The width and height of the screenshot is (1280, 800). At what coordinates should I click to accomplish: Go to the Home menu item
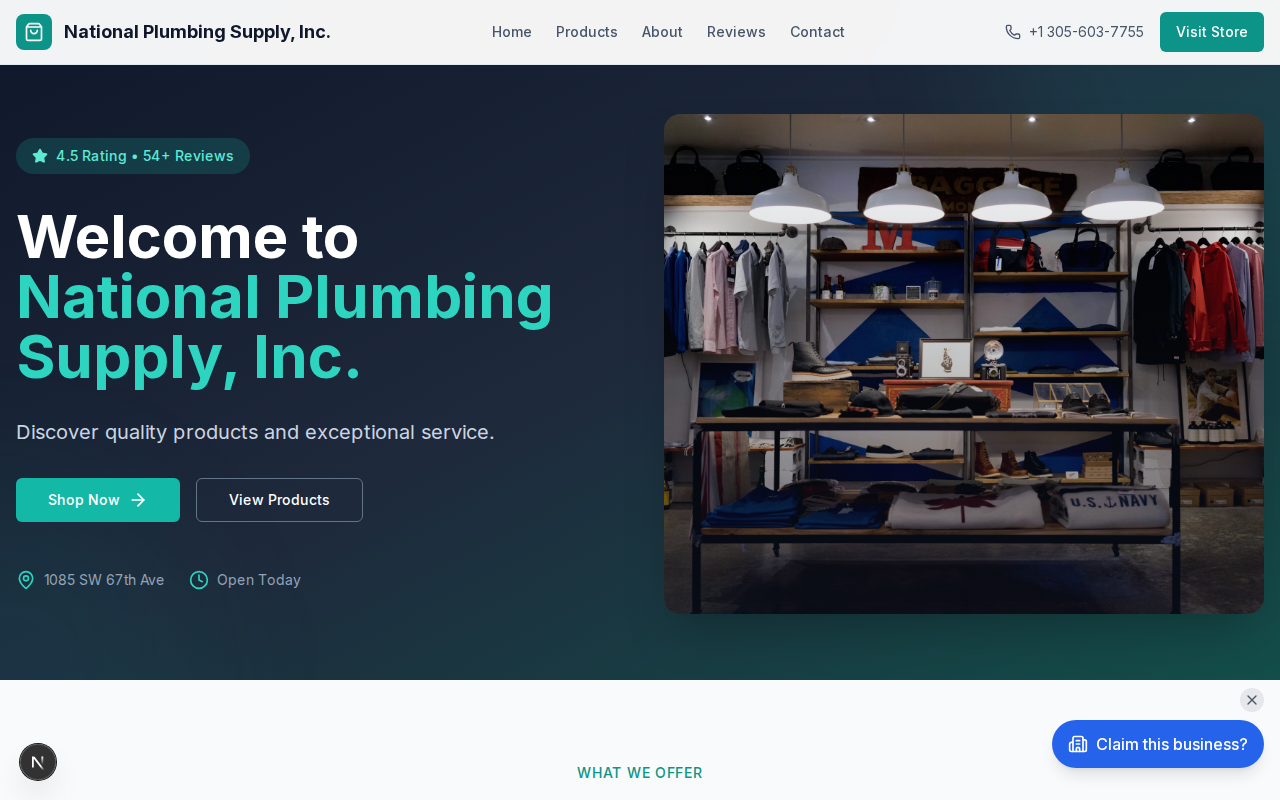tap(512, 32)
